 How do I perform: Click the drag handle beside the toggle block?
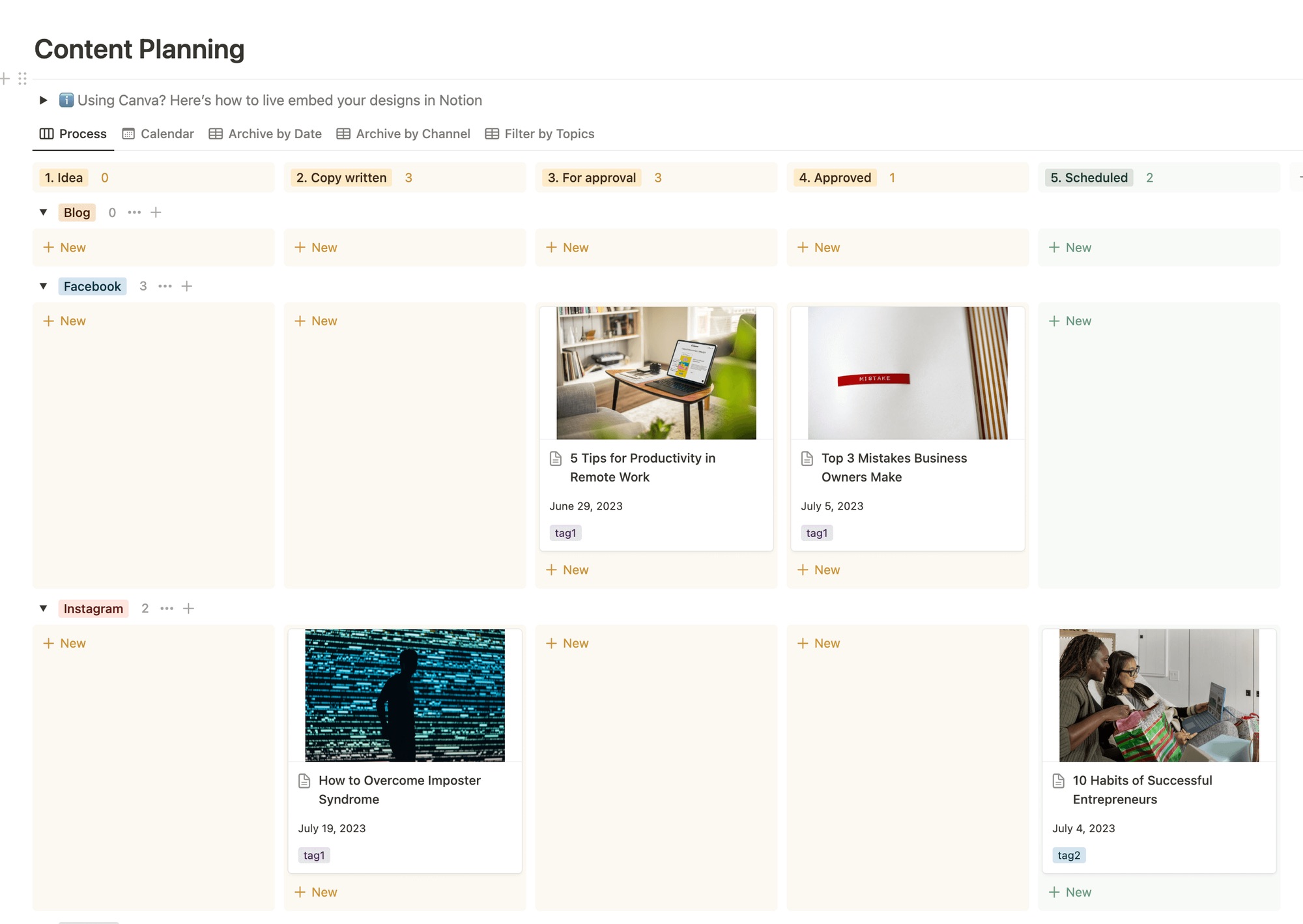(x=23, y=79)
